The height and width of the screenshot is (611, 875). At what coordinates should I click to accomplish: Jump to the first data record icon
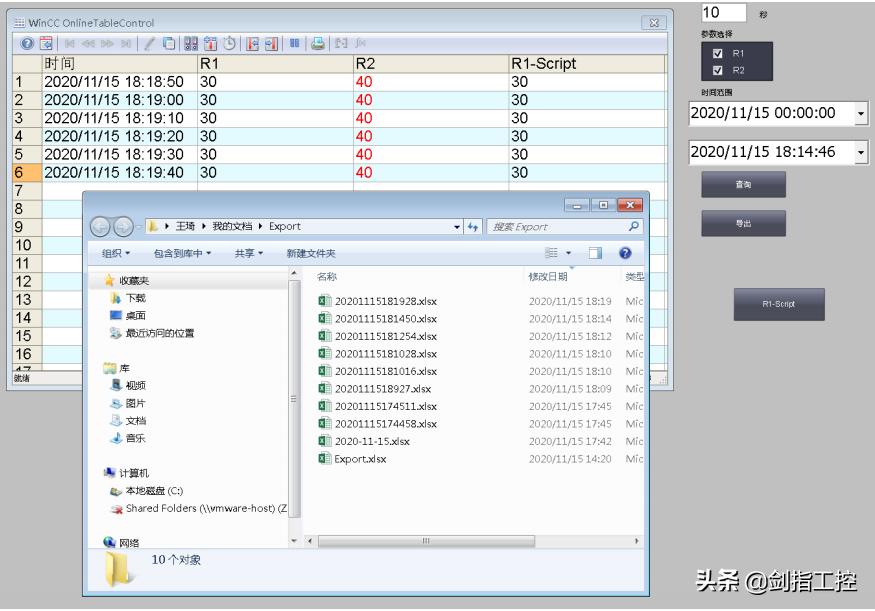[x=71, y=43]
